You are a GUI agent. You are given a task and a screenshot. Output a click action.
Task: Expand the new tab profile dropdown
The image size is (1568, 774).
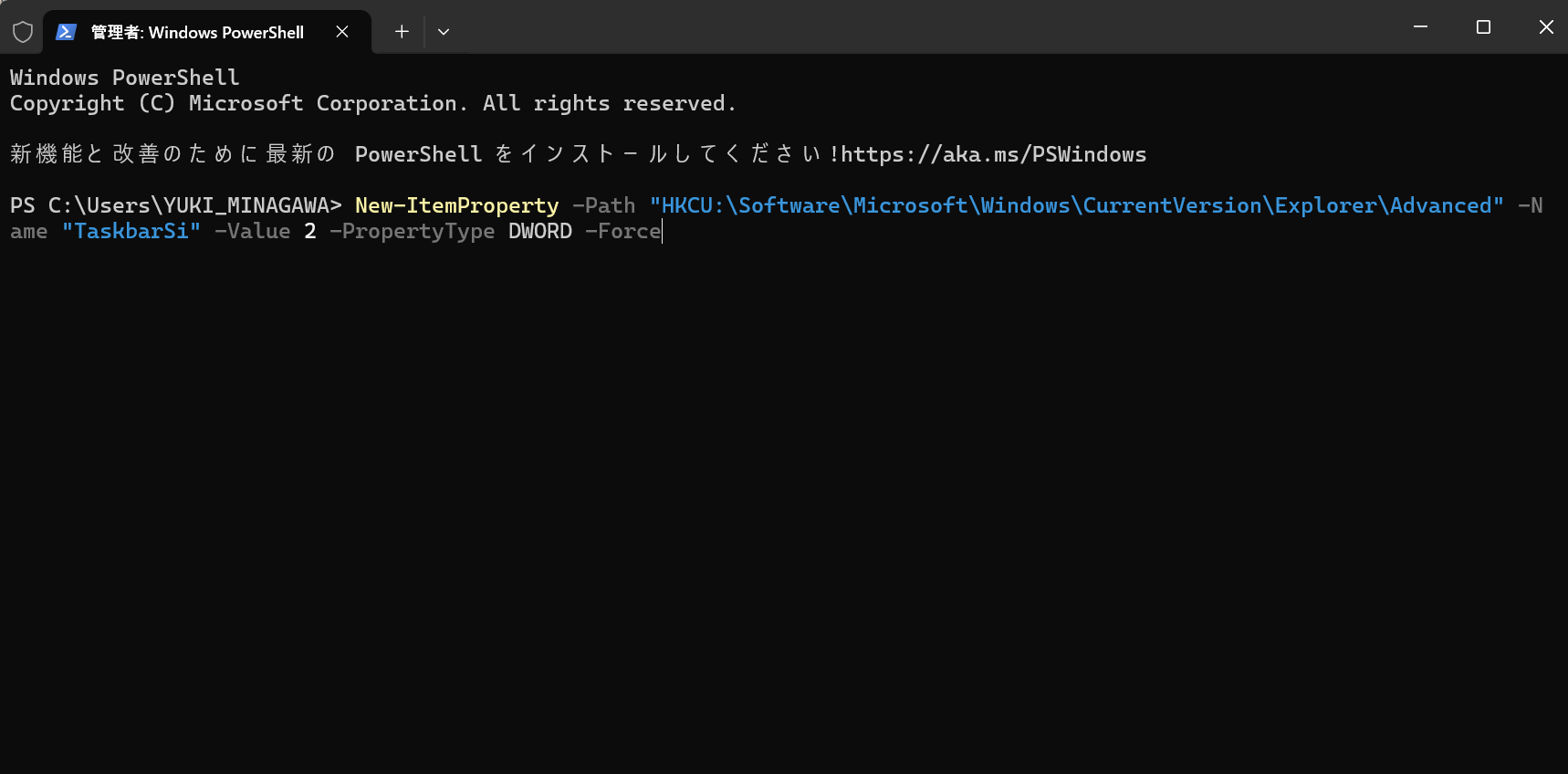pos(444,32)
